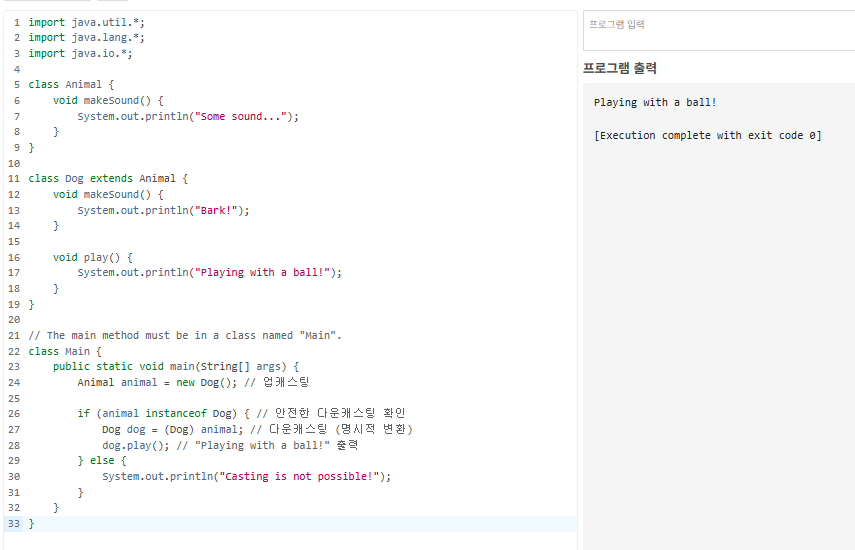Click 'class Dog extends Animal {' line
The width and height of the screenshot is (855, 550).
(x=108, y=179)
